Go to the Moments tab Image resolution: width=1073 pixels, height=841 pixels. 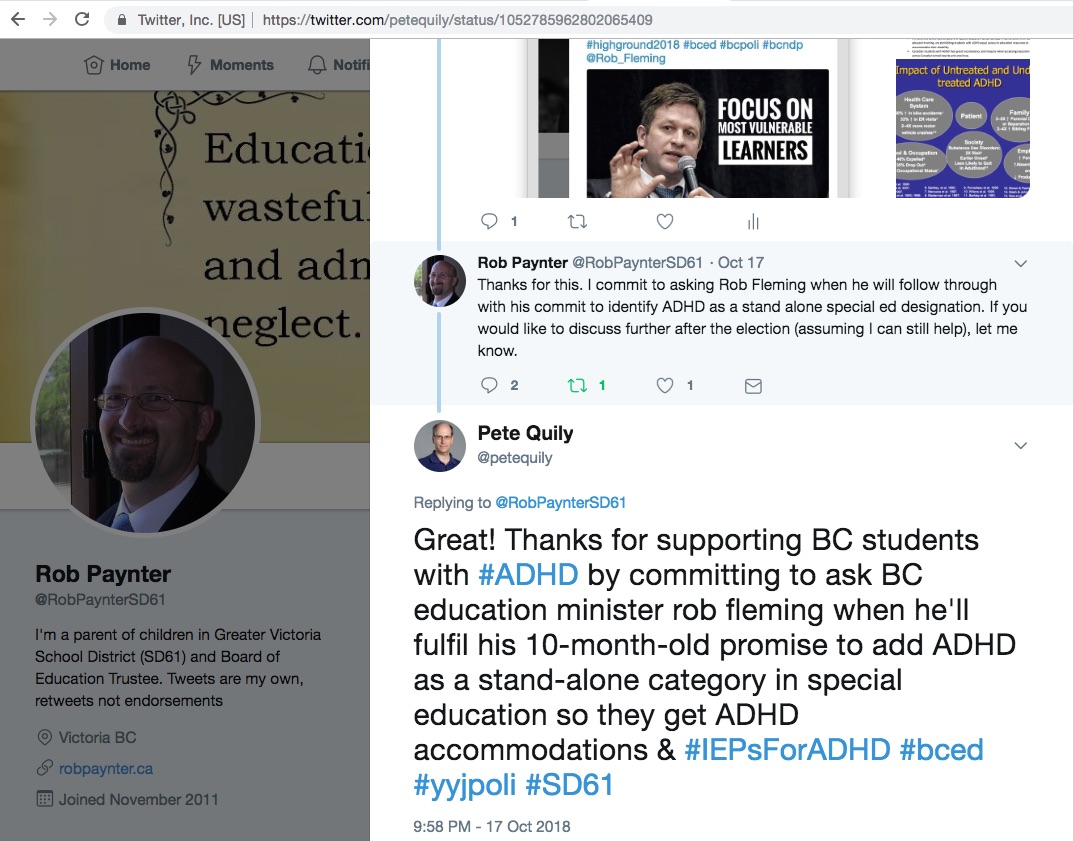tap(230, 65)
